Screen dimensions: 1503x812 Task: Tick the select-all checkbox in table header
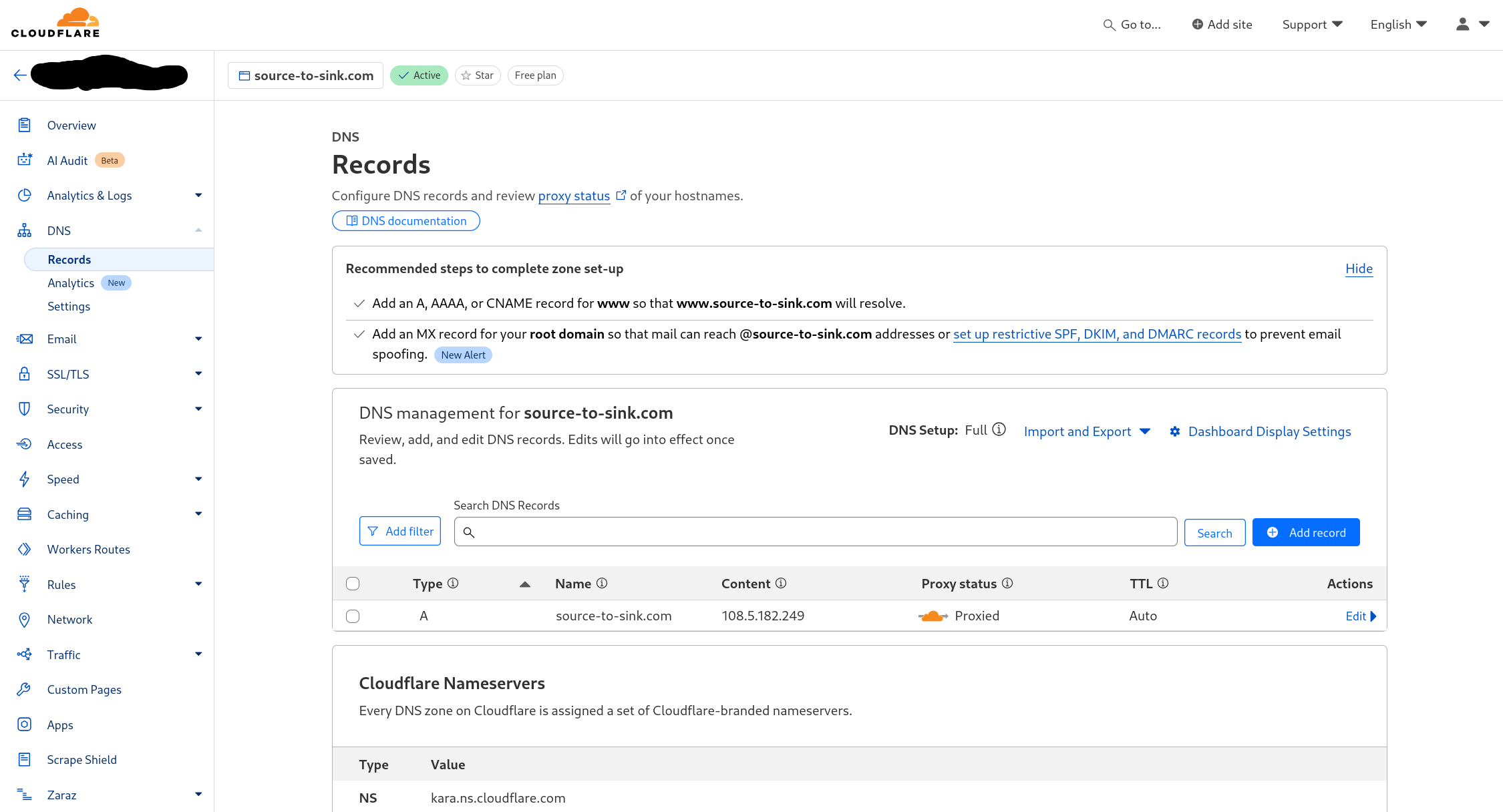coord(353,584)
